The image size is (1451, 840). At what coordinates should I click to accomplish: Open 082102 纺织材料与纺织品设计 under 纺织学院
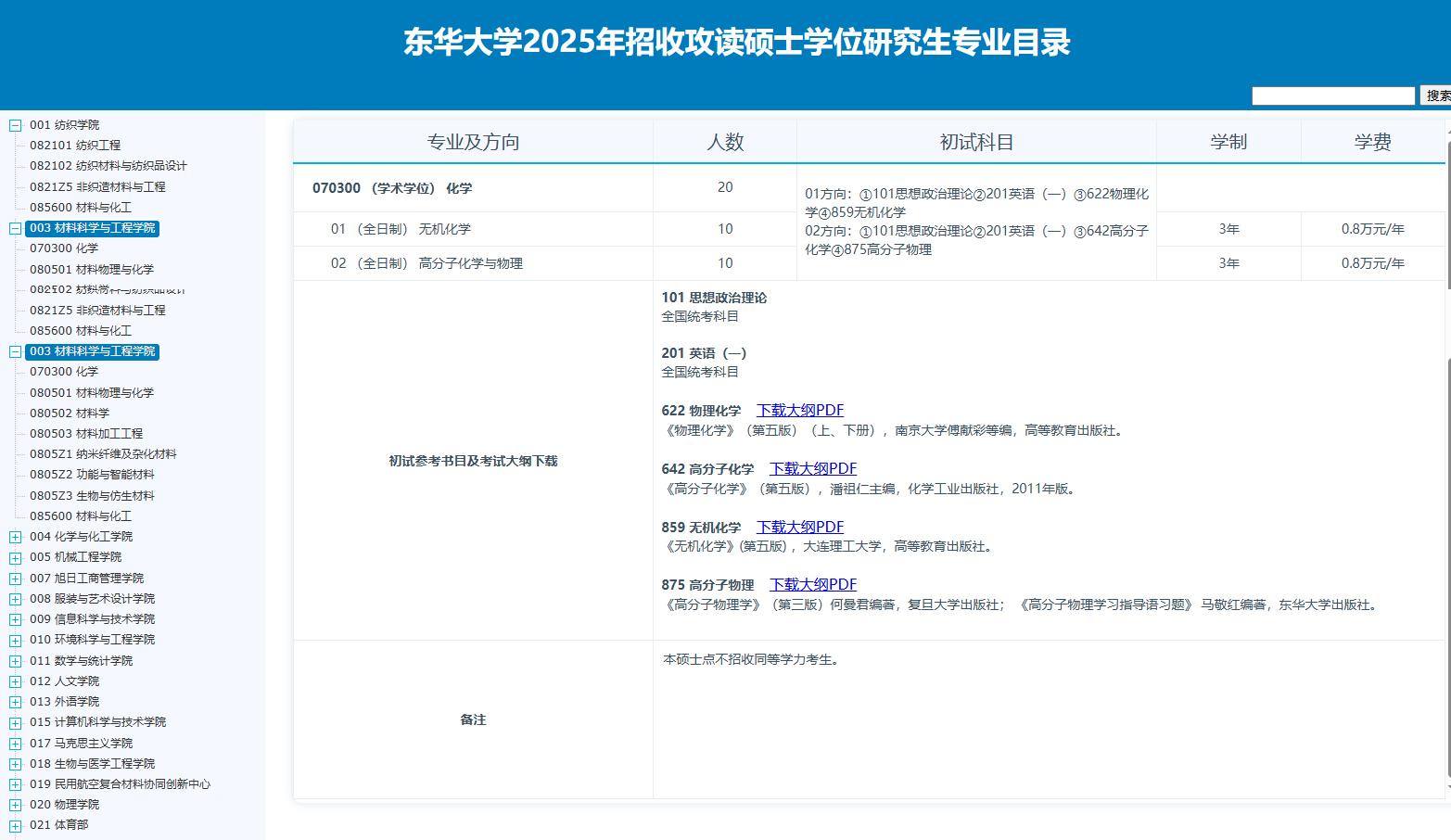point(108,166)
